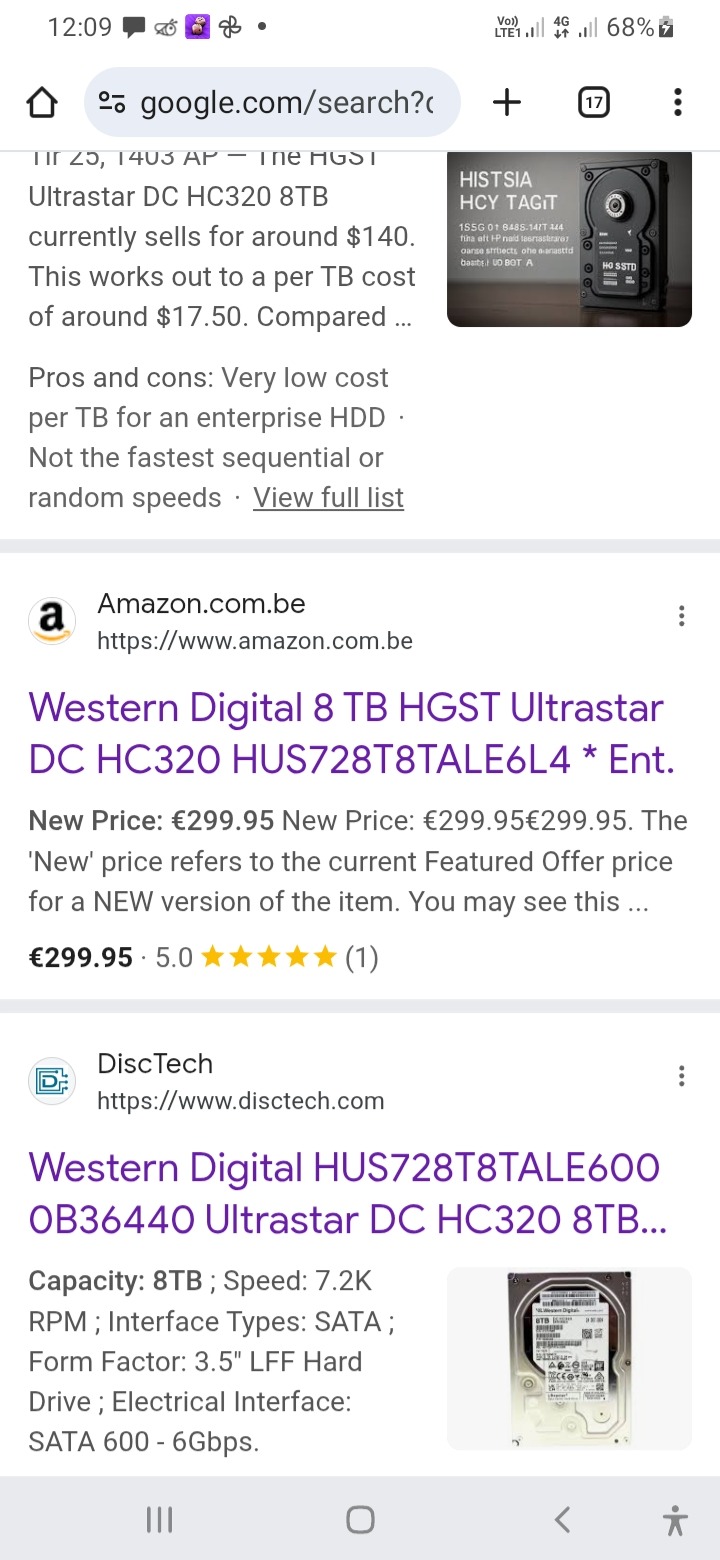Image resolution: width=720 pixels, height=1560 pixels.
Task: Open a new tab with plus icon
Action: [x=507, y=102]
